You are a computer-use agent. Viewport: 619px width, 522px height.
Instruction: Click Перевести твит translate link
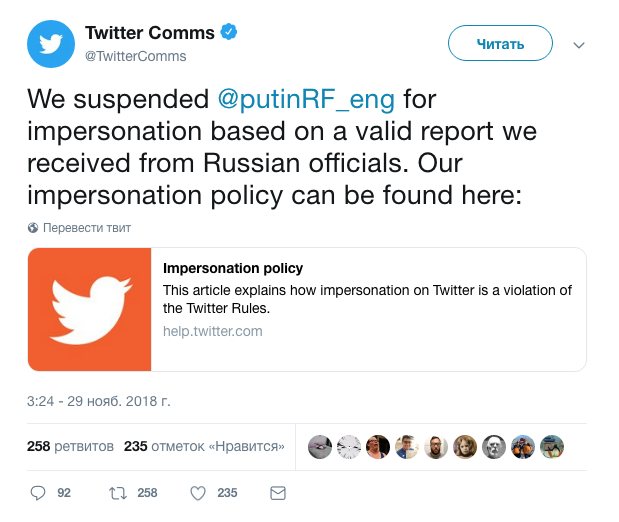86,228
